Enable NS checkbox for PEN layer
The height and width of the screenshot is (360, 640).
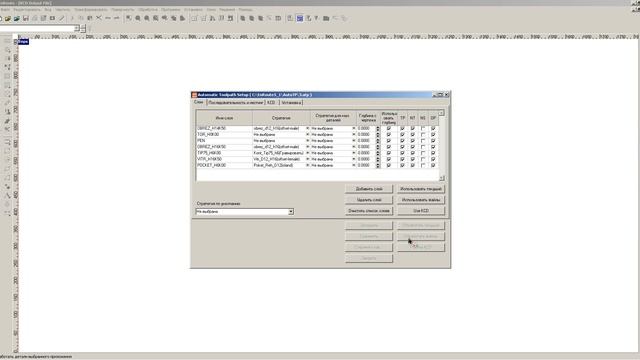[423, 141]
